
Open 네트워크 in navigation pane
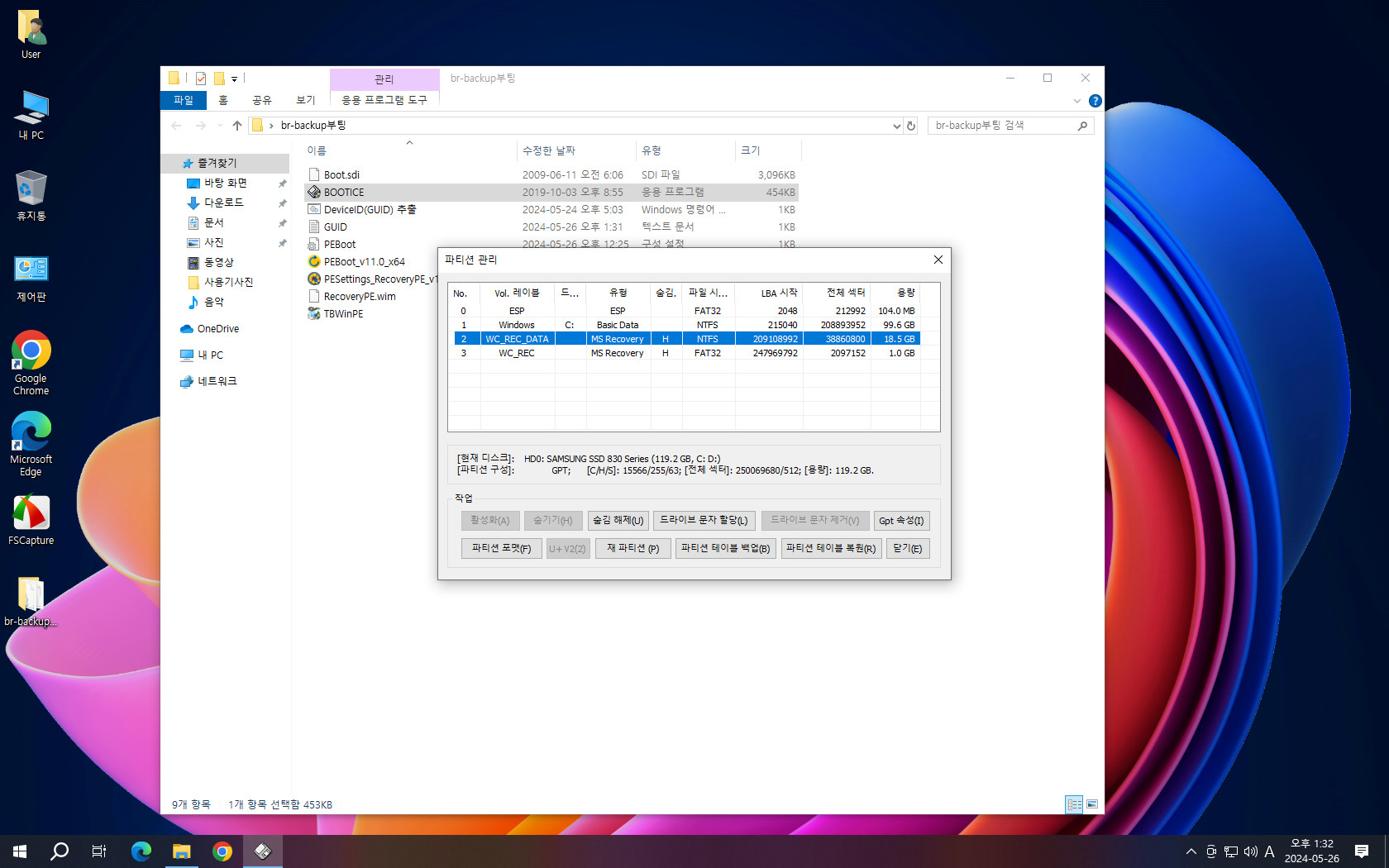217,381
